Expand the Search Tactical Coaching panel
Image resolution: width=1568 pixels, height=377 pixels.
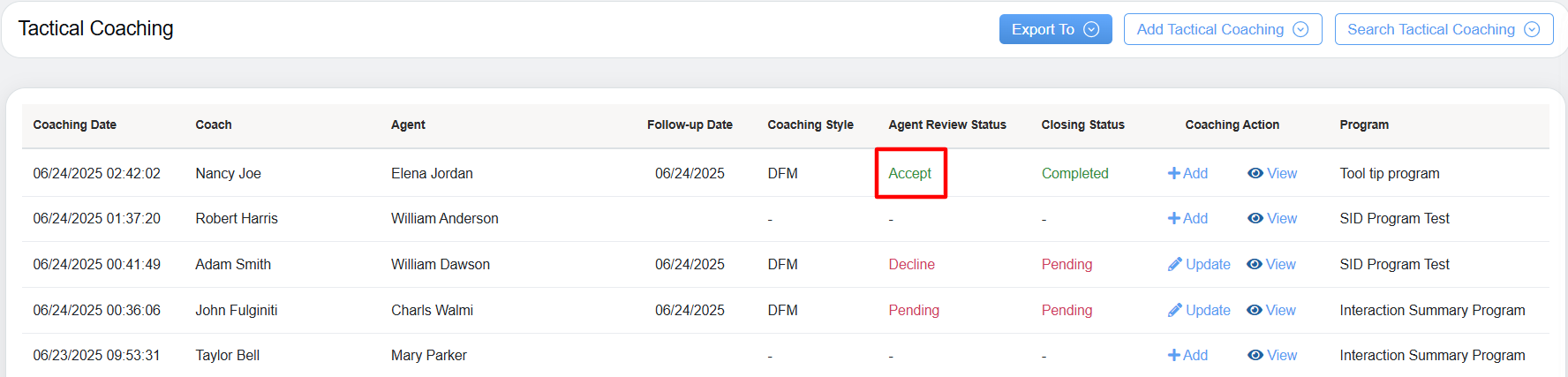click(x=1443, y=29)
